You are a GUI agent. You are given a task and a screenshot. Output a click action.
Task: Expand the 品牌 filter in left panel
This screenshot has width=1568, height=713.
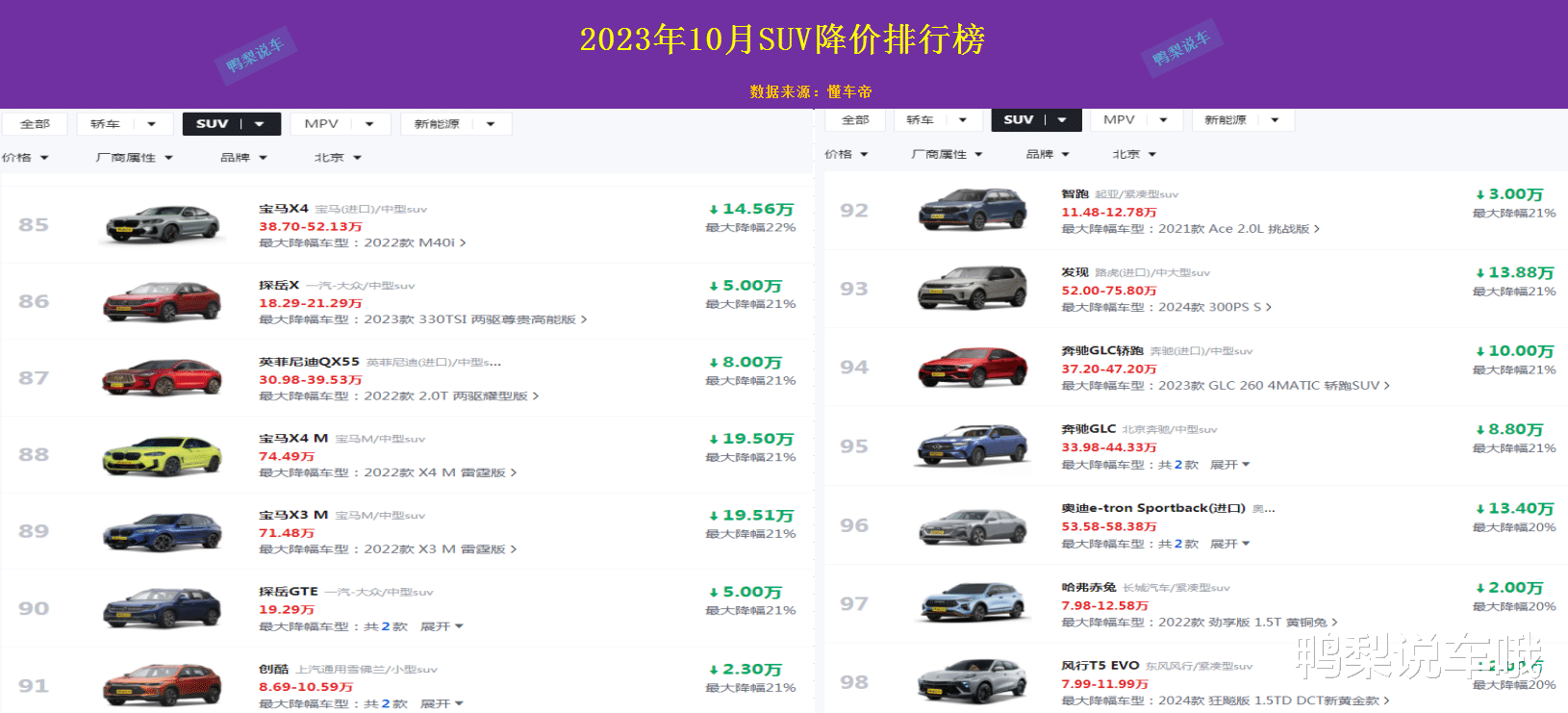(x=244, y=158)
